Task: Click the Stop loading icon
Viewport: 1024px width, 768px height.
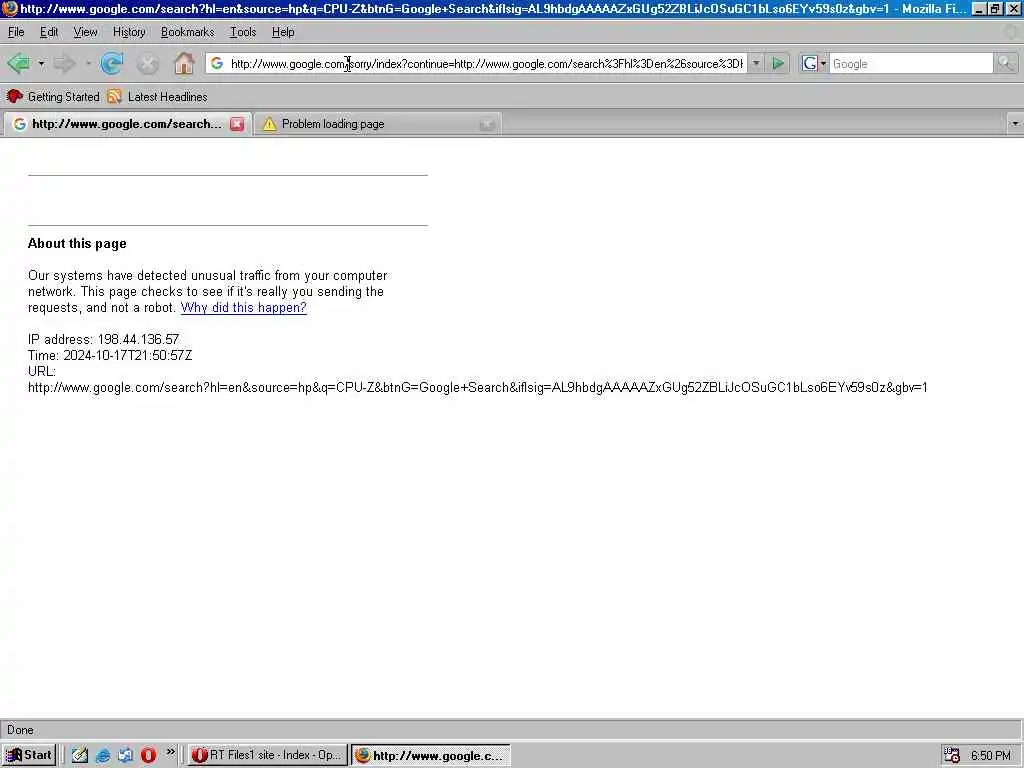Action: tap(148, 63)
